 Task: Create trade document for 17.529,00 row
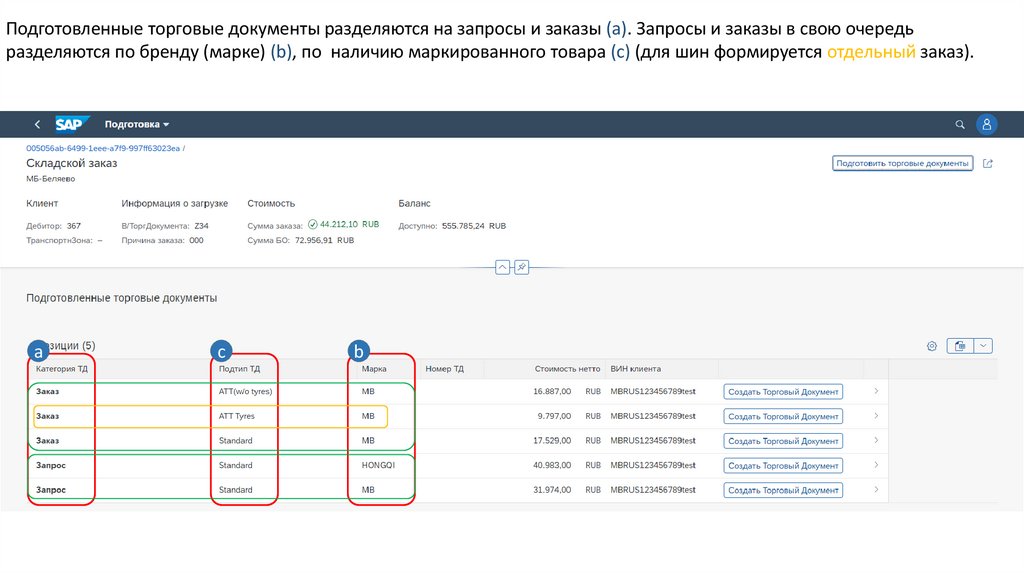[x=783, y=441]
